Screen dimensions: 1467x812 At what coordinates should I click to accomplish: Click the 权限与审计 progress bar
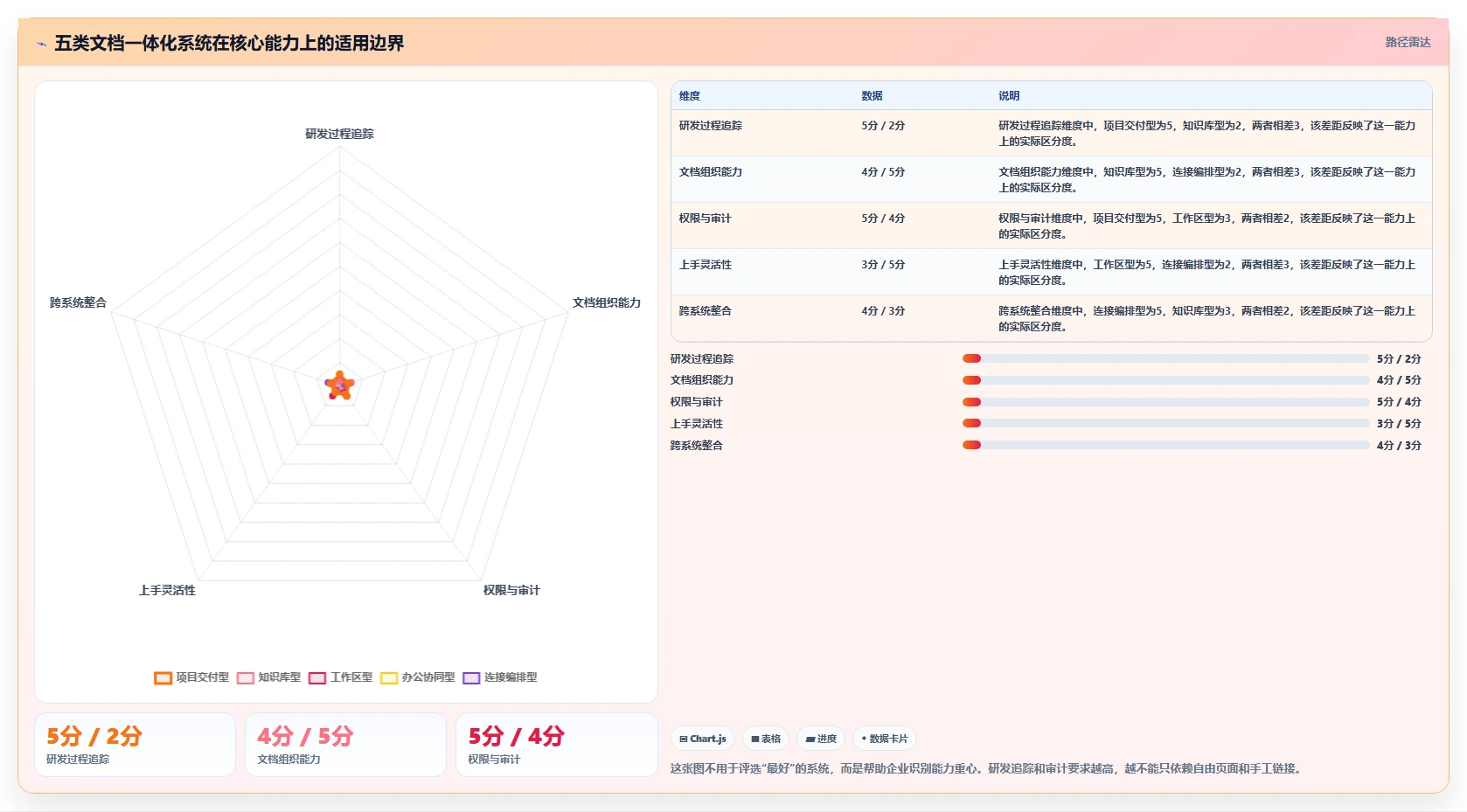click(1165, 402)
